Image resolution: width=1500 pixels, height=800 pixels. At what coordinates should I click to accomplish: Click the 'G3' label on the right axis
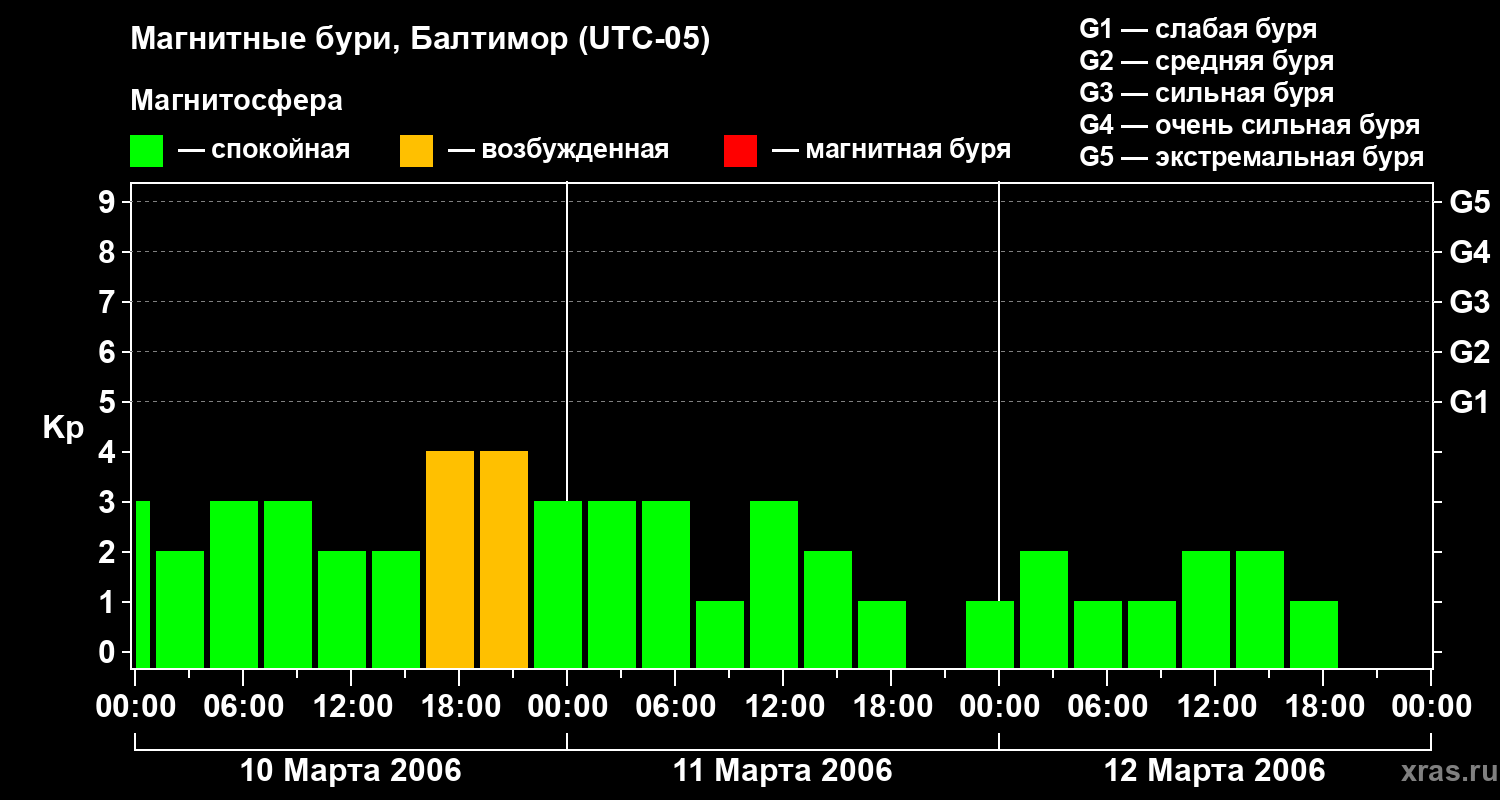click(x=1469, y=302)
